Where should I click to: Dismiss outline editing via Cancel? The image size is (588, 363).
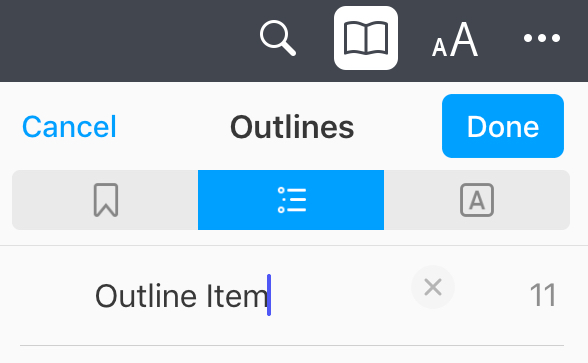[69, 127]
